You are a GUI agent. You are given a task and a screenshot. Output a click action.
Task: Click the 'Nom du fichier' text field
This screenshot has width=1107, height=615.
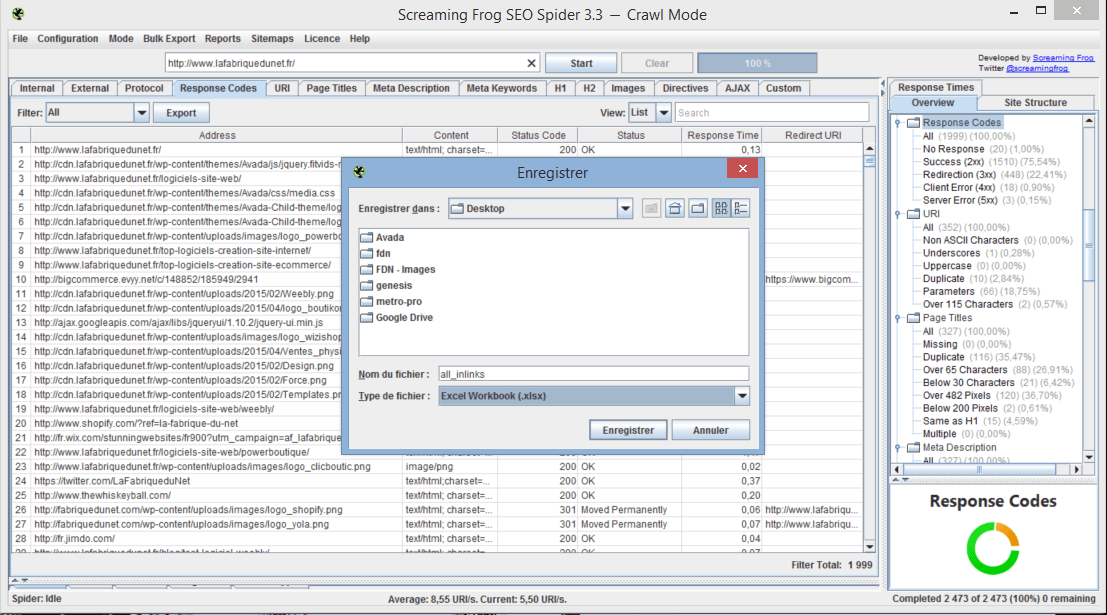tap(593, 374)
